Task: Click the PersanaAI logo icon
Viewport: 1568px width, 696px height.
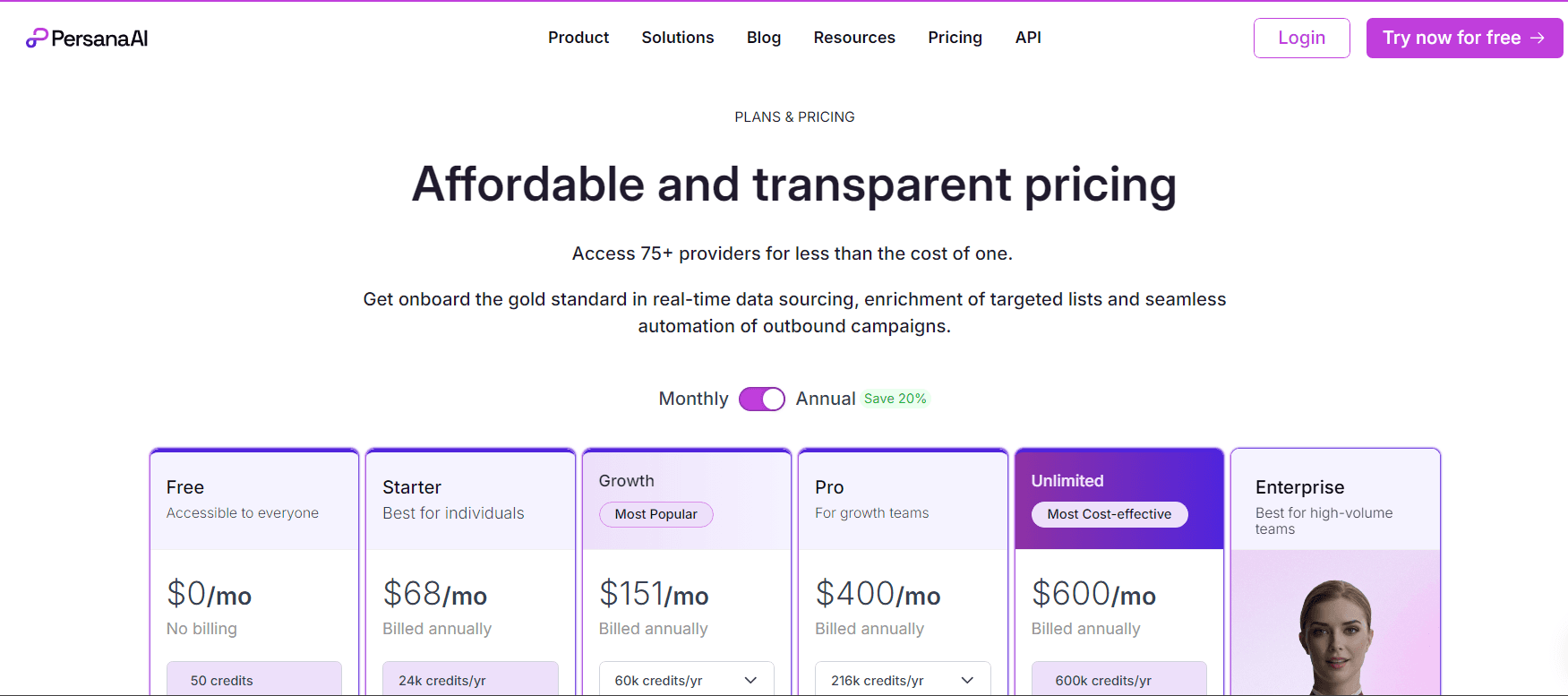Action: point(37,38)
